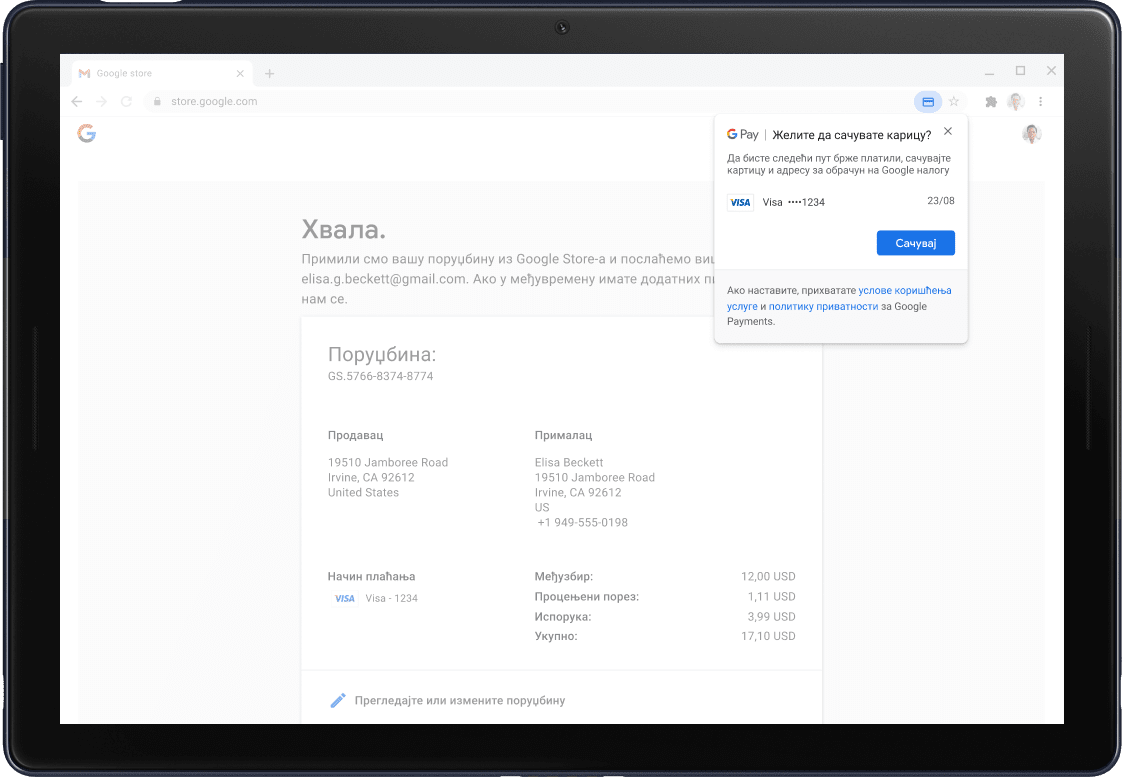This screenshot has width=1122, height=777.
Task: Close the Google Pay save card popup
Action: [948, 131]
